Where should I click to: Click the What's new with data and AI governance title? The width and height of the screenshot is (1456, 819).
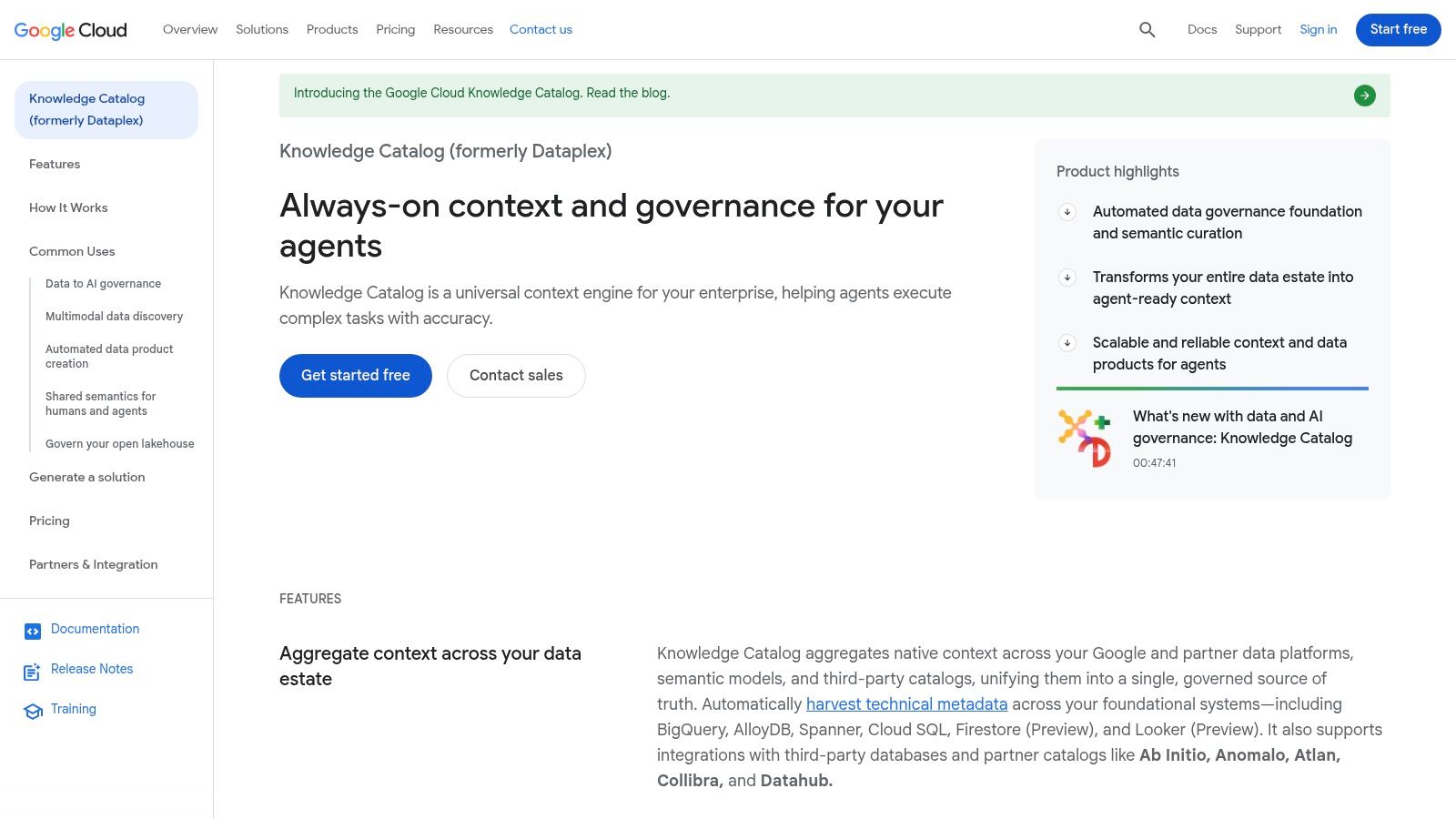1242,428
